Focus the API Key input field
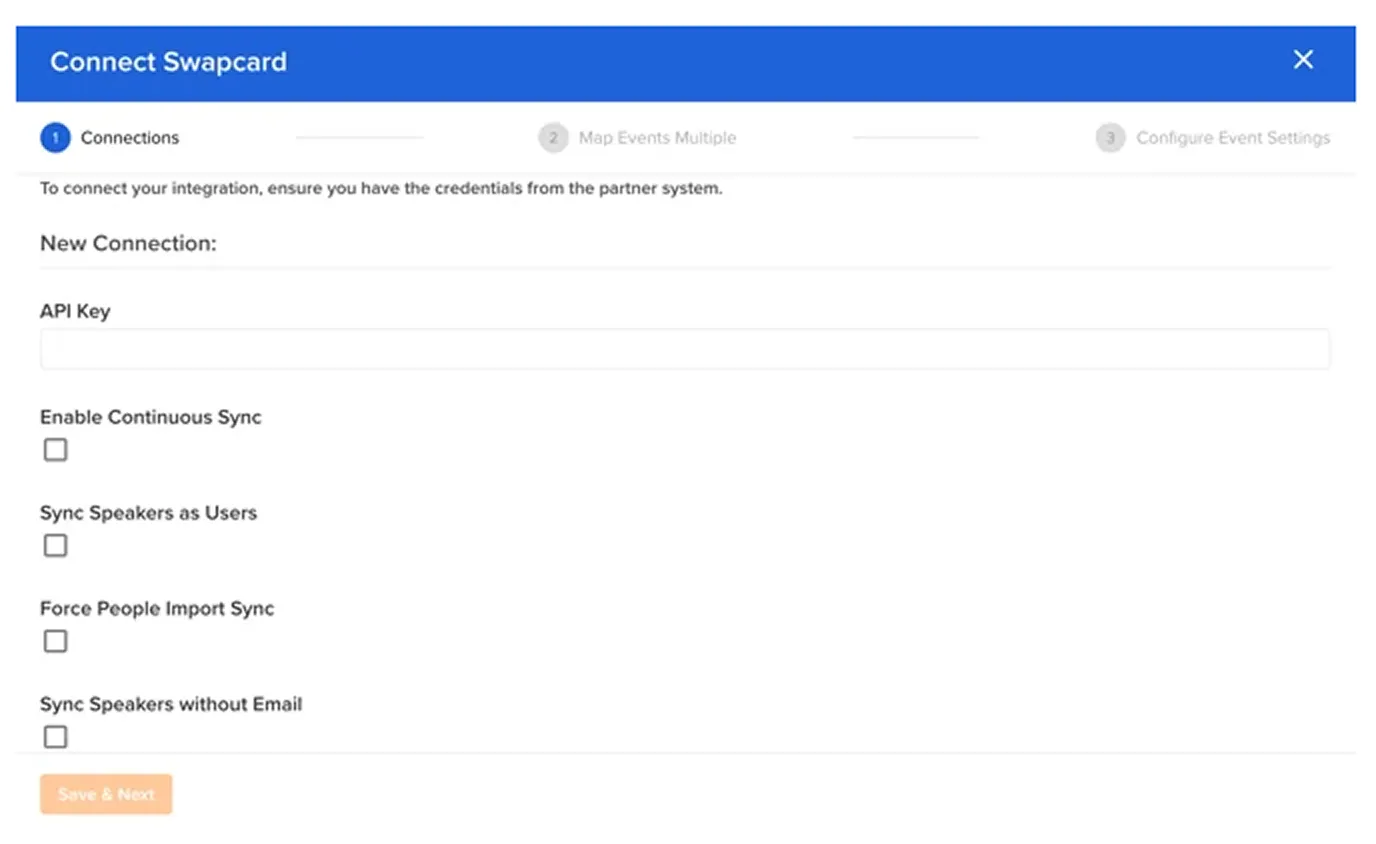Viewport: 1376px width, 844px height. [685, 349]
